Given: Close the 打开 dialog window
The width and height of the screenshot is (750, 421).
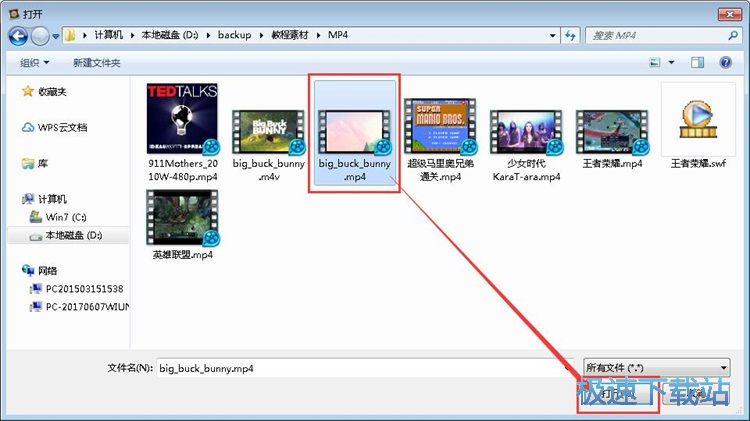Looking at the screenshot, I should [x=730, y=14].
